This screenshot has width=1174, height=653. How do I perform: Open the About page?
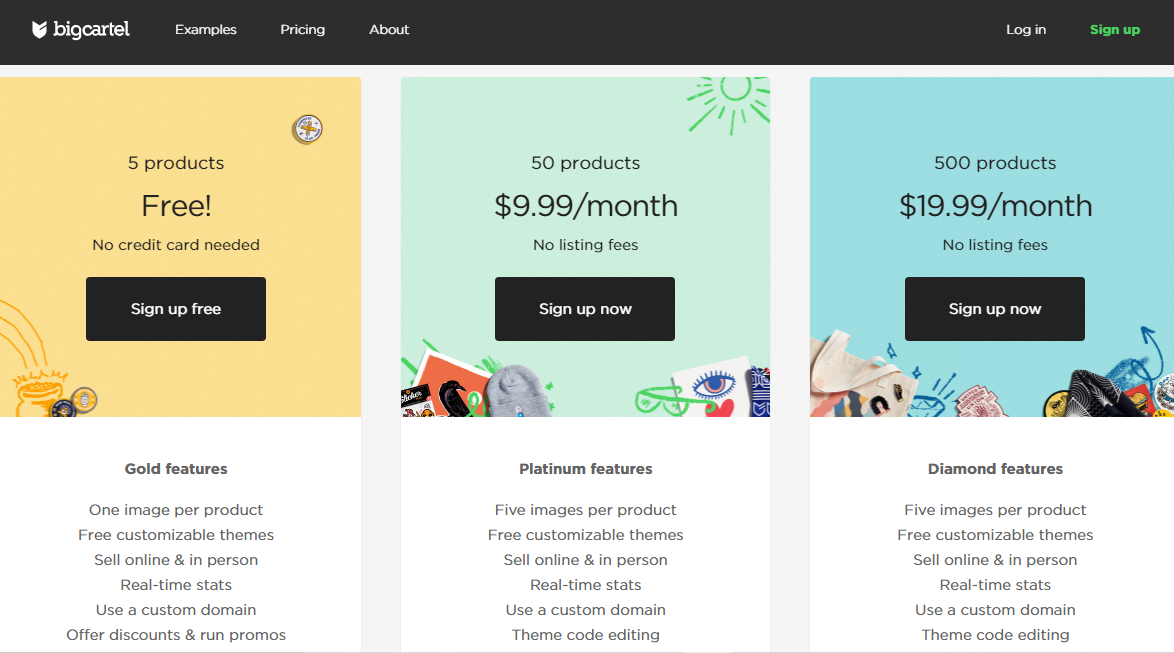[389, 30]
